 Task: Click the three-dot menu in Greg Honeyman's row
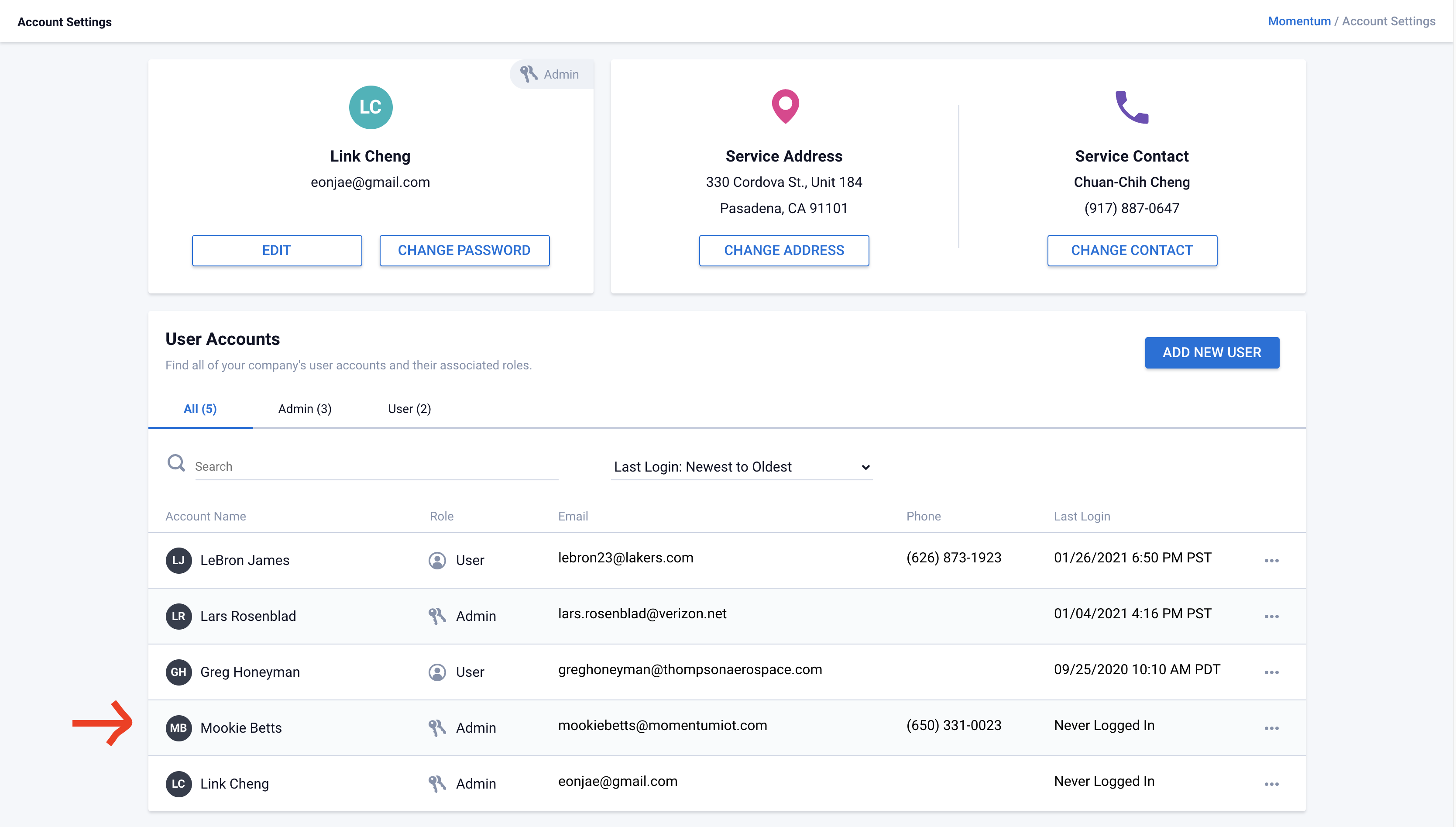coord(1271,672)
